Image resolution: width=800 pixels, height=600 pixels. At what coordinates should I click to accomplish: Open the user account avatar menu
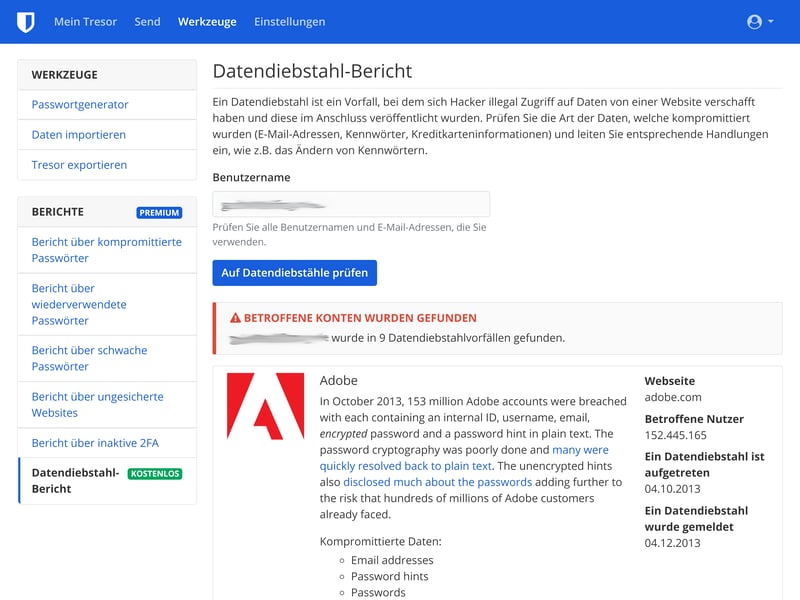[x=754, y=22]
